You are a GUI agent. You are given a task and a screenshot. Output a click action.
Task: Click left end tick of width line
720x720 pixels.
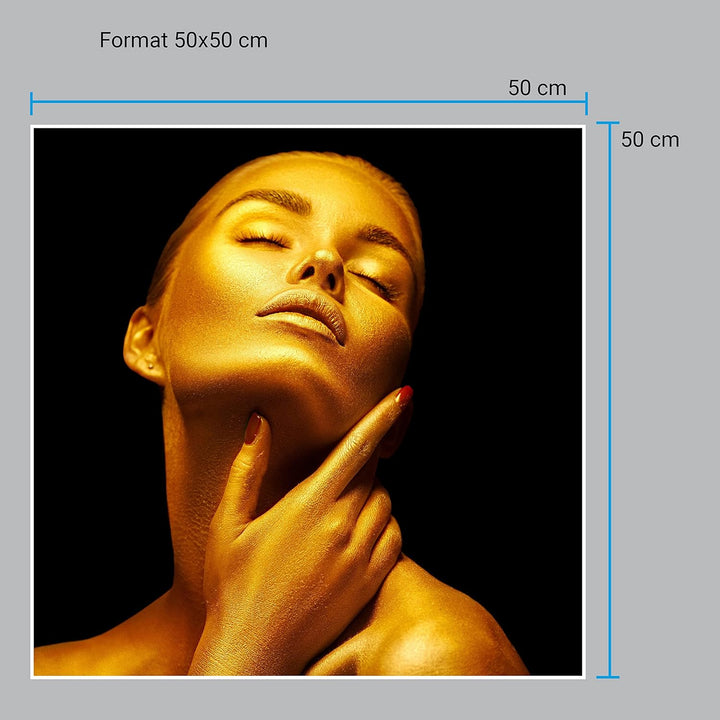32,103
